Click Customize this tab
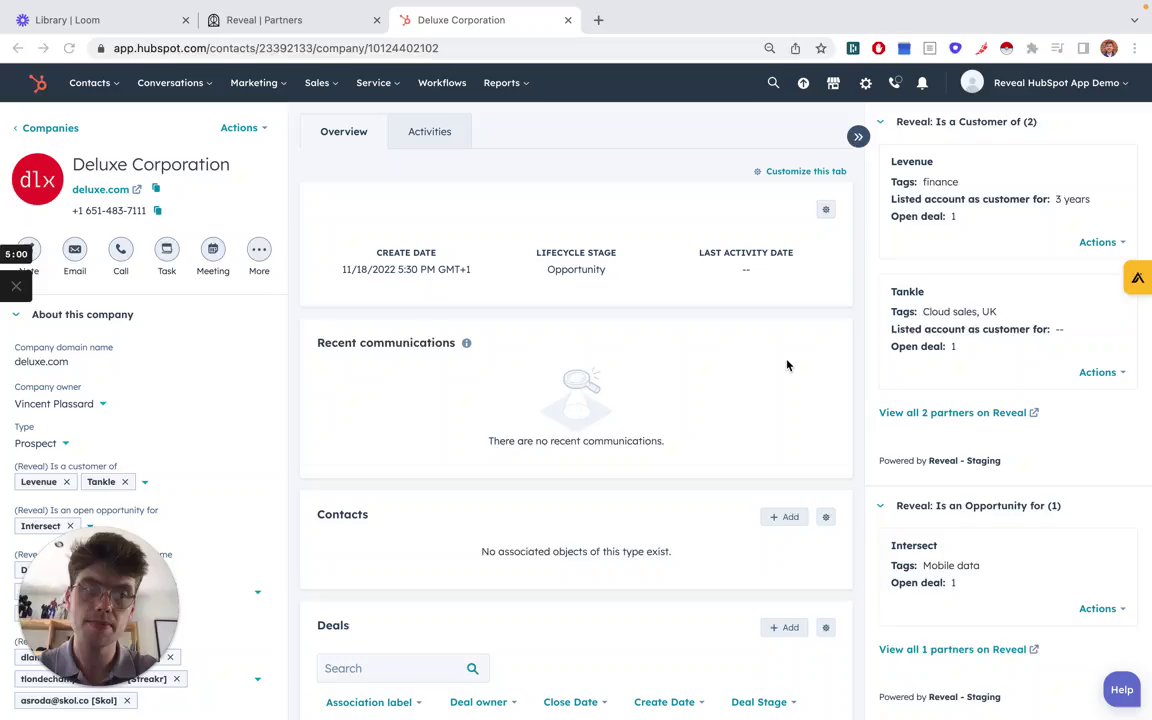The width and height of the screenshot is (1152, 720). point(799,171)
